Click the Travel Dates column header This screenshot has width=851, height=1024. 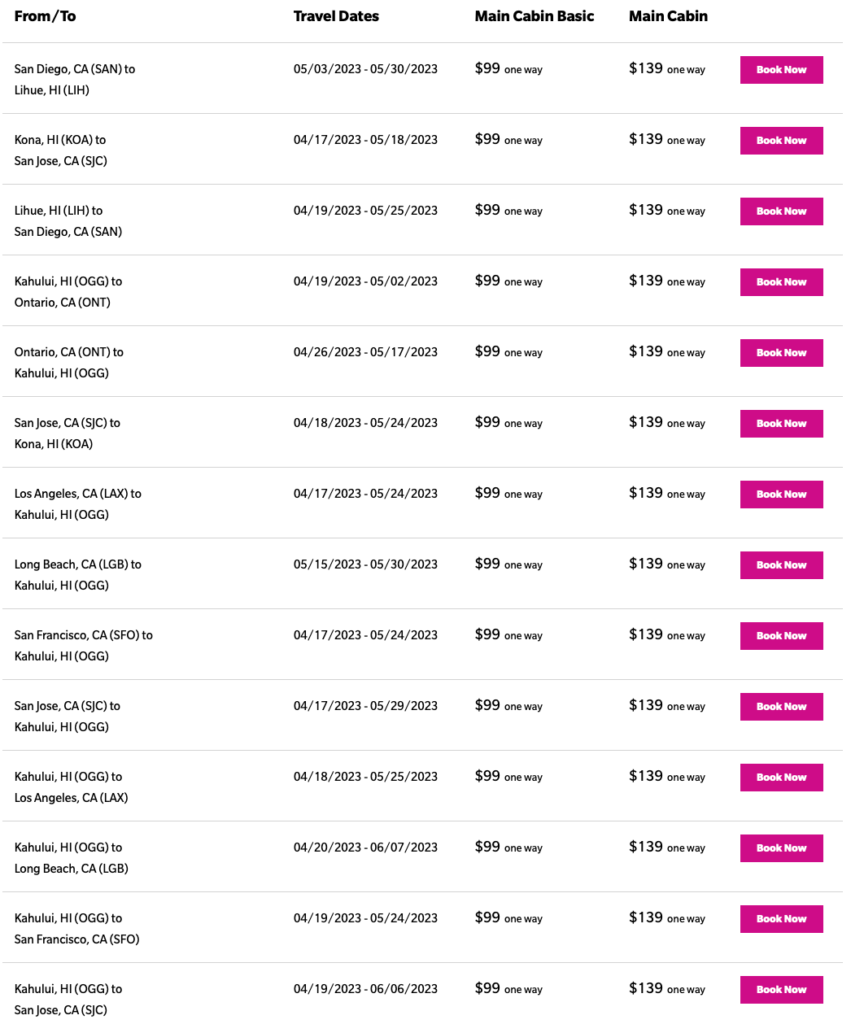pos(336,16)
